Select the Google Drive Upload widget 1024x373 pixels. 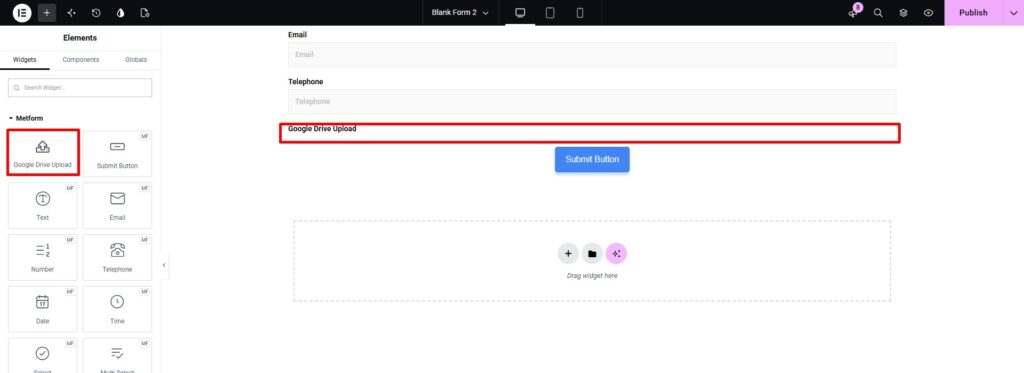pos(42,152)
